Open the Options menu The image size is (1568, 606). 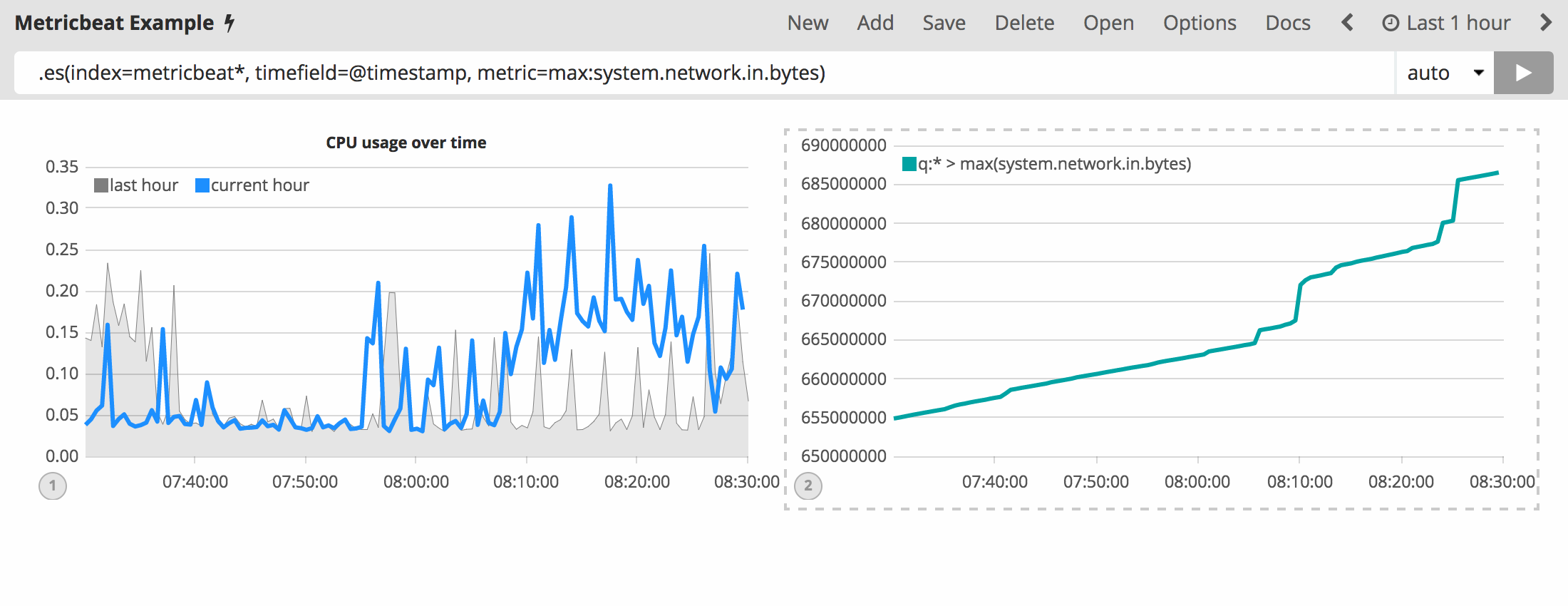click(1200, 23)
